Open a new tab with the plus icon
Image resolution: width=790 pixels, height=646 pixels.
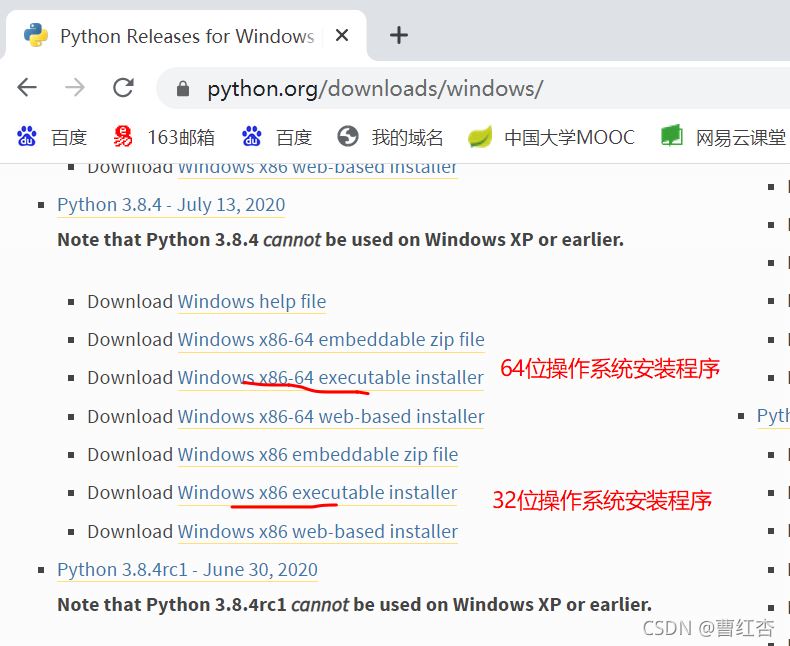(x=399, y=35)
